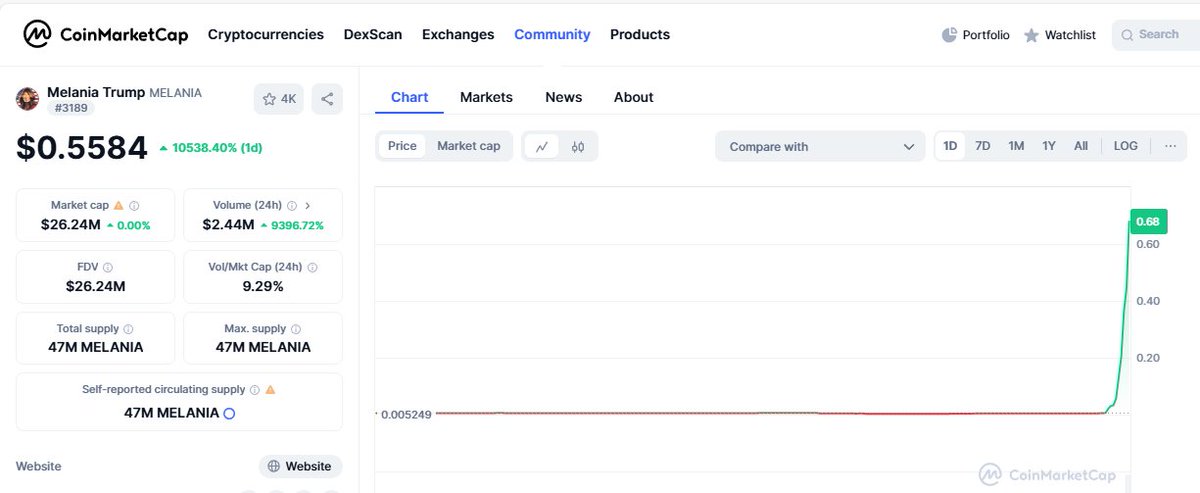Open Portfolio link

(976, 35)
